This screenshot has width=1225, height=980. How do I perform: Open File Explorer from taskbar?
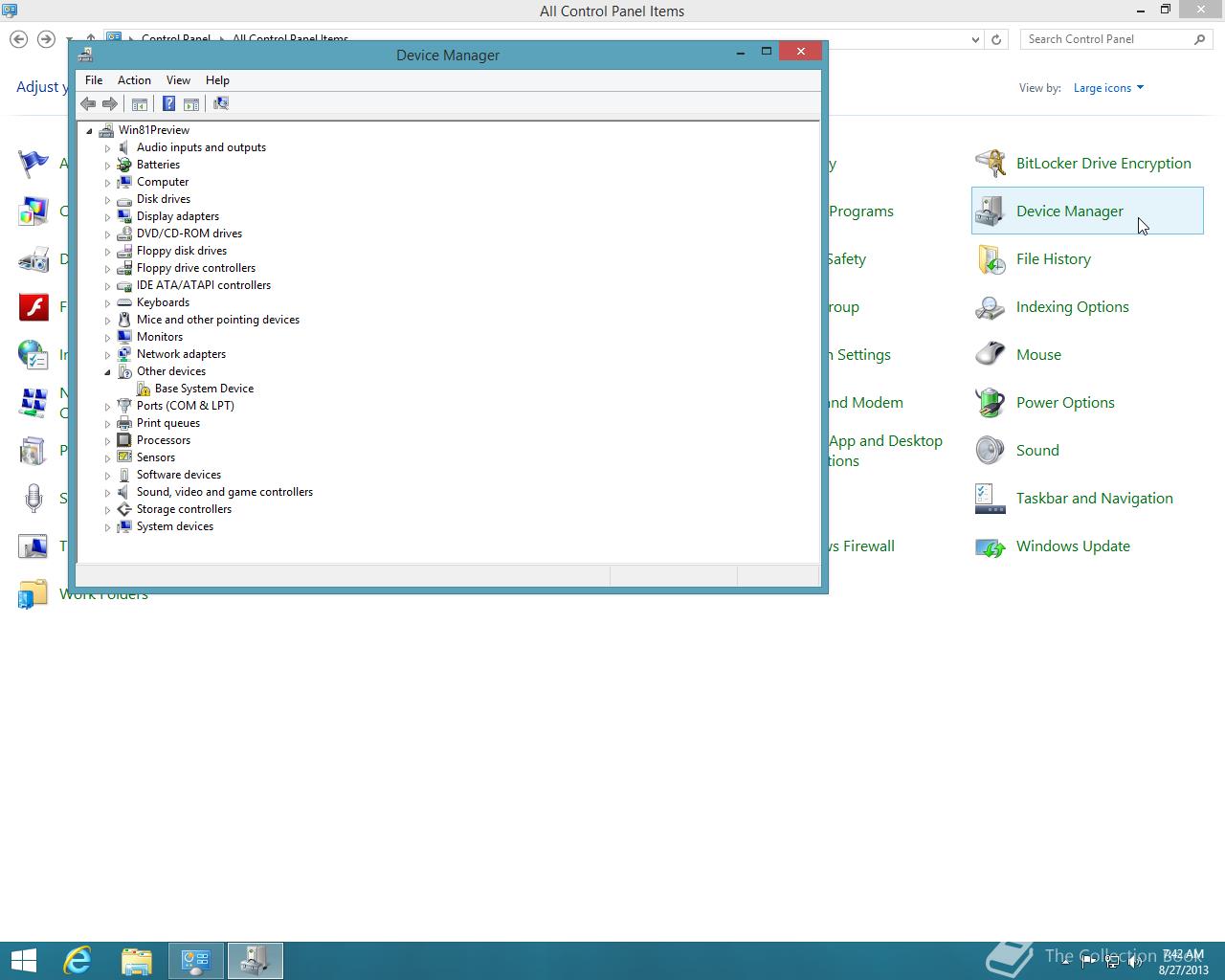click(x=137, y=961)
